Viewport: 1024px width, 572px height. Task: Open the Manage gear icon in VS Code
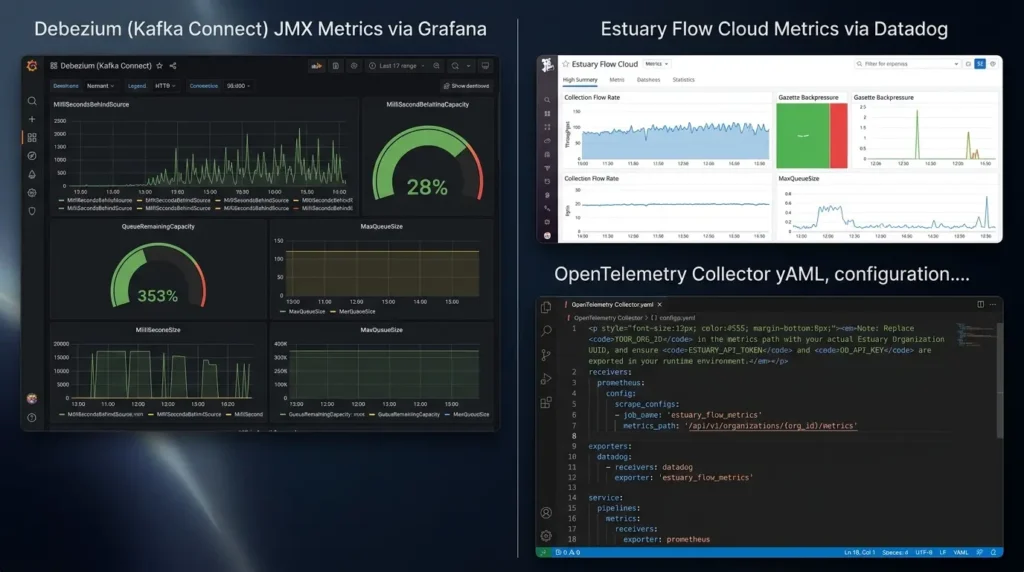tap(546, 536)
